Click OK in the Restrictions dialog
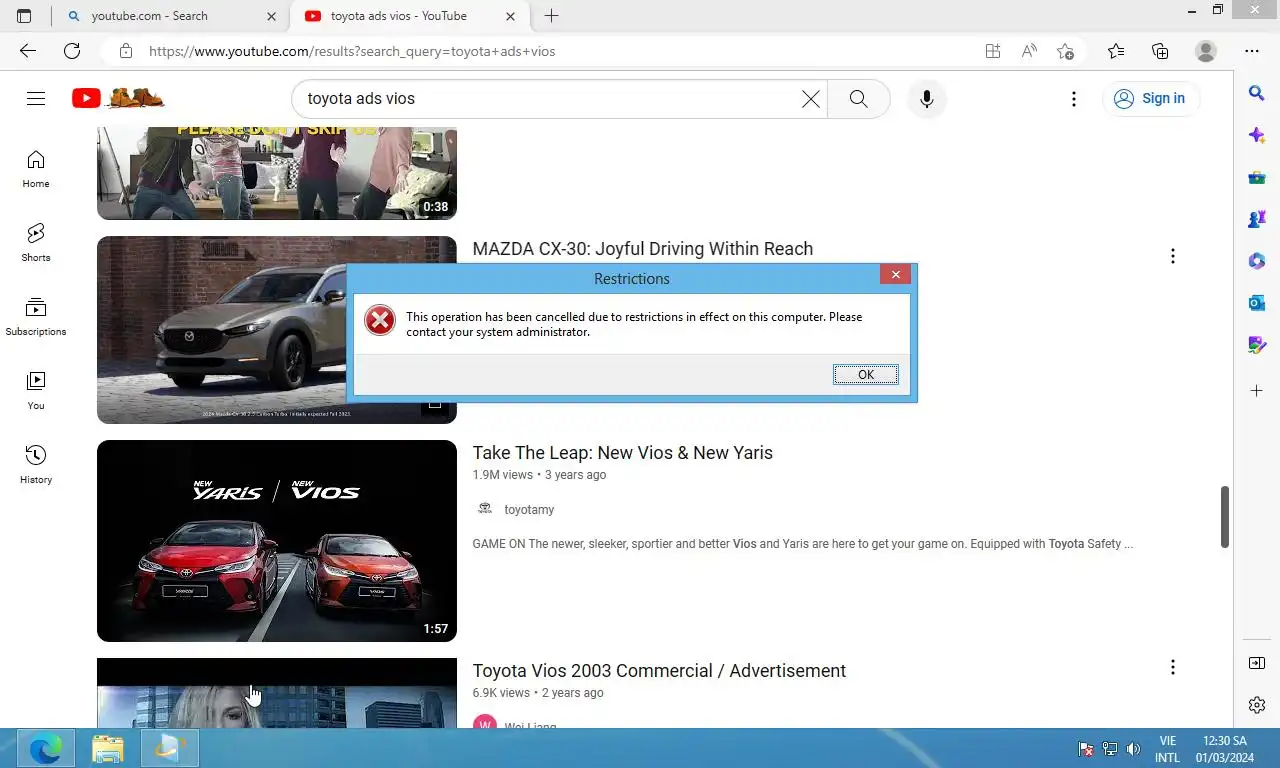Screen dimensions: 1280x768 click(x=865, y=374)
